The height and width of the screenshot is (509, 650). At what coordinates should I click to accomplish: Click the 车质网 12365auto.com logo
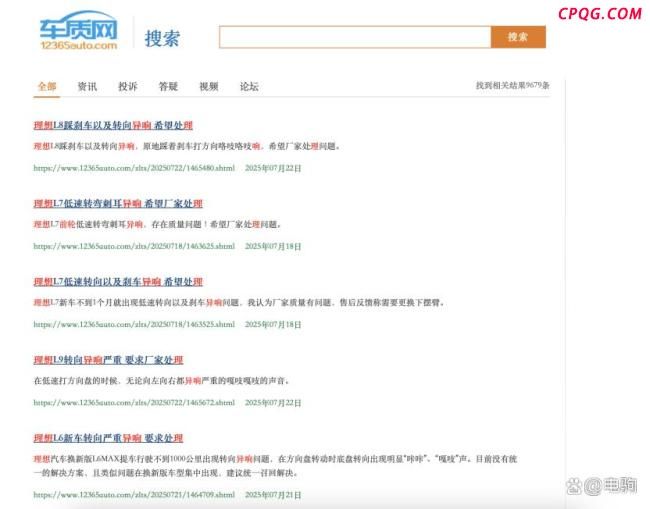pos(79,31)
